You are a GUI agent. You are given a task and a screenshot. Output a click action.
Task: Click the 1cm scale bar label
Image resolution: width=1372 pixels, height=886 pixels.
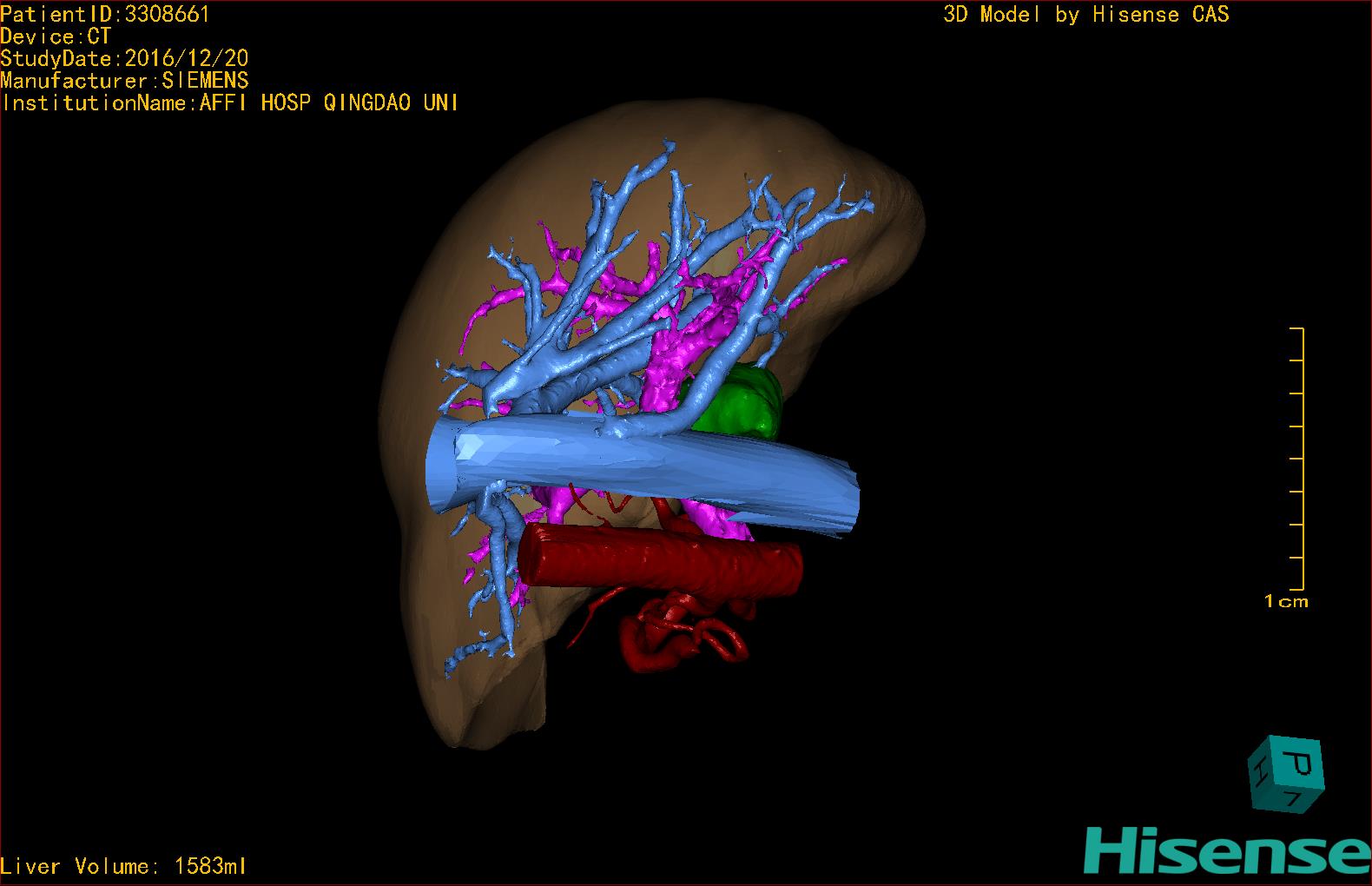[x=1286, y=601]
